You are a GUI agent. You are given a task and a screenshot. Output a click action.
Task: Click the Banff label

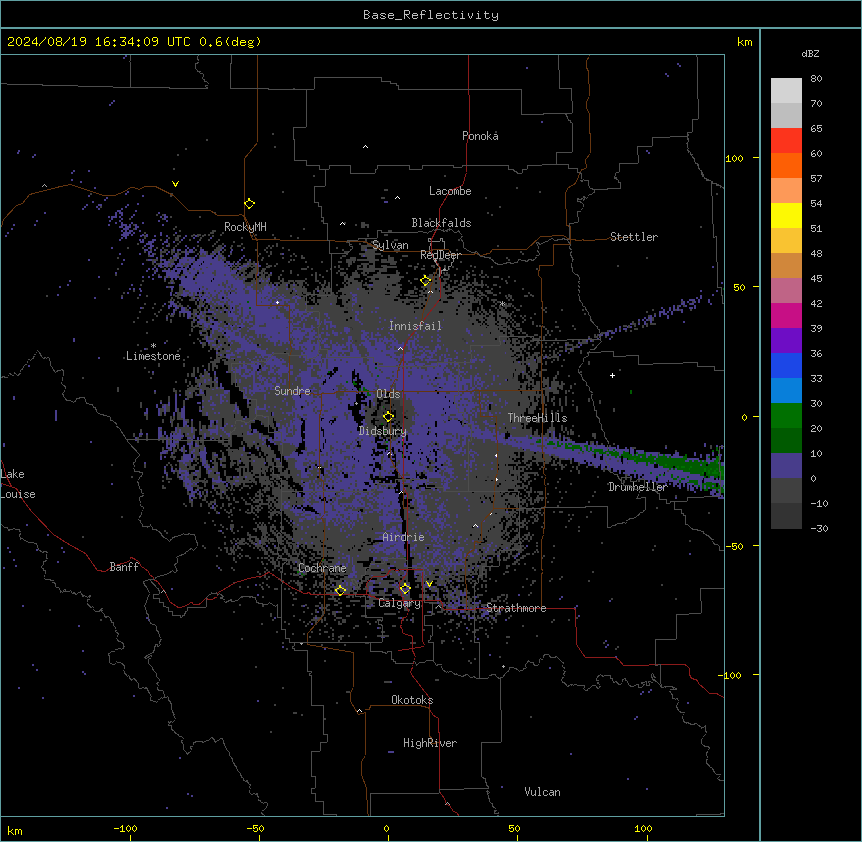click(124, 567)
